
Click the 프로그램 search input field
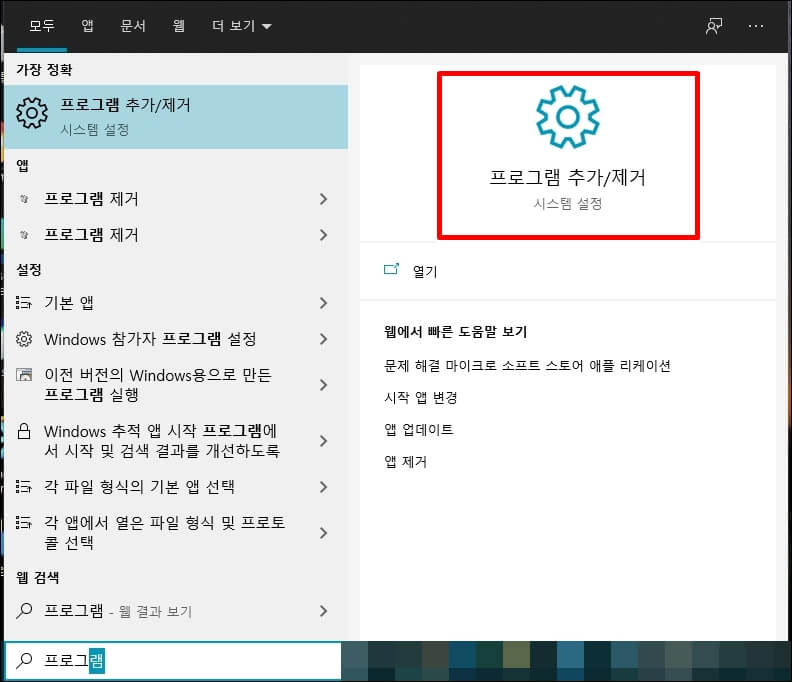tap(173, 660)
